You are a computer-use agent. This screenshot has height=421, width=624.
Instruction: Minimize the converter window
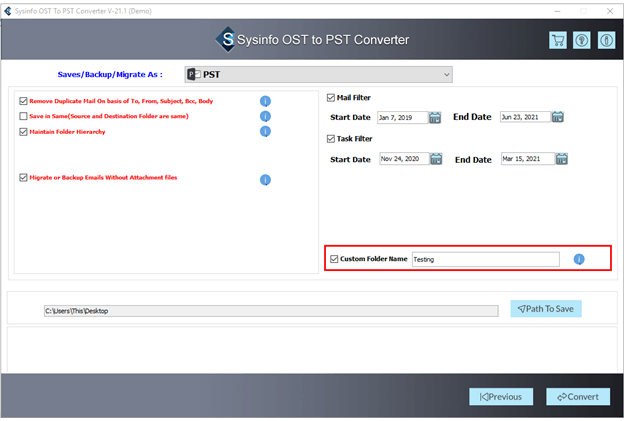557,11
